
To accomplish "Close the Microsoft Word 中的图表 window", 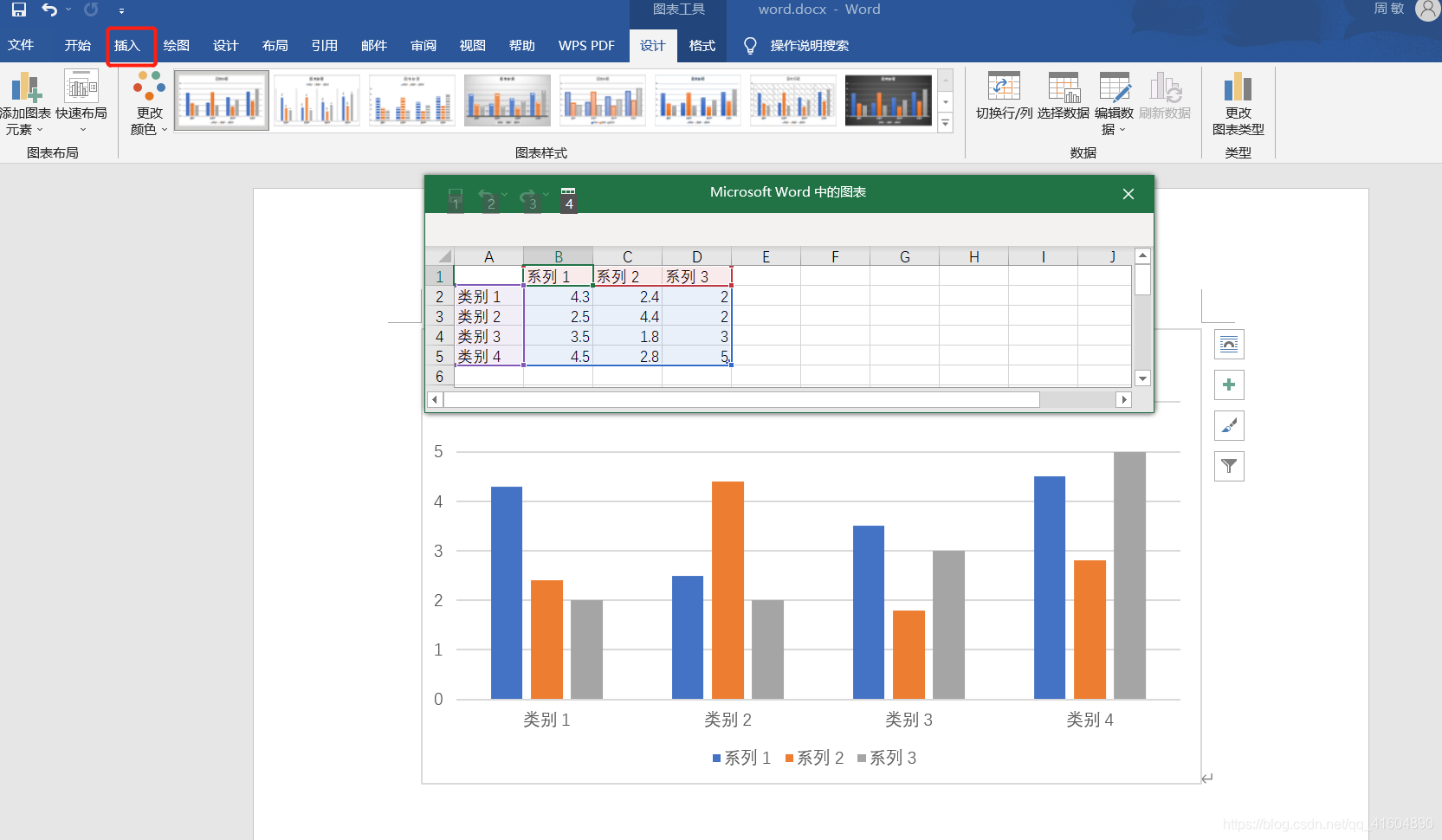I will point(1128,194).
